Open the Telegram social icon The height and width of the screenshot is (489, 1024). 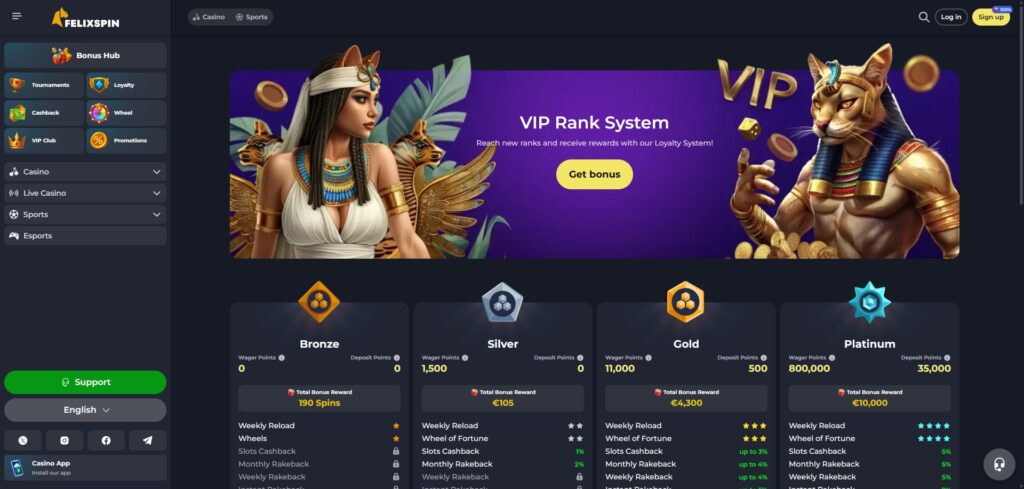click(148, 441)
